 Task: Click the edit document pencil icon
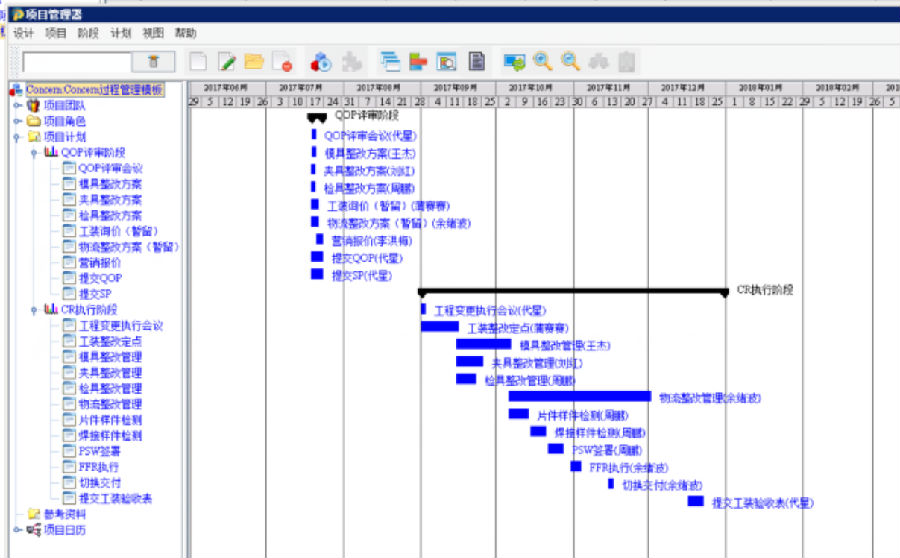pyautogui.click(x=227, y=61)
